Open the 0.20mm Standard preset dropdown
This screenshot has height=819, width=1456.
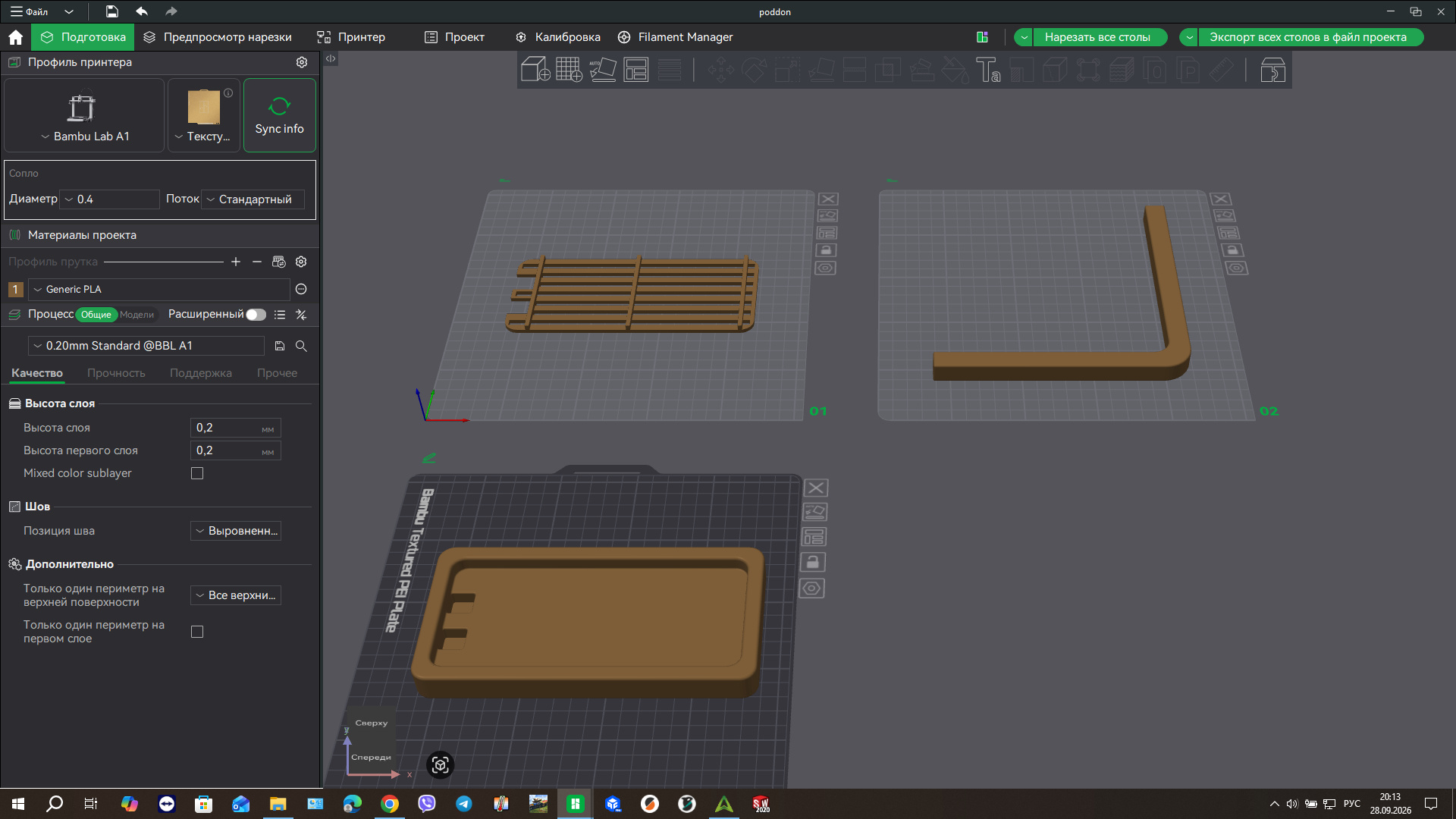click(146, 346)
